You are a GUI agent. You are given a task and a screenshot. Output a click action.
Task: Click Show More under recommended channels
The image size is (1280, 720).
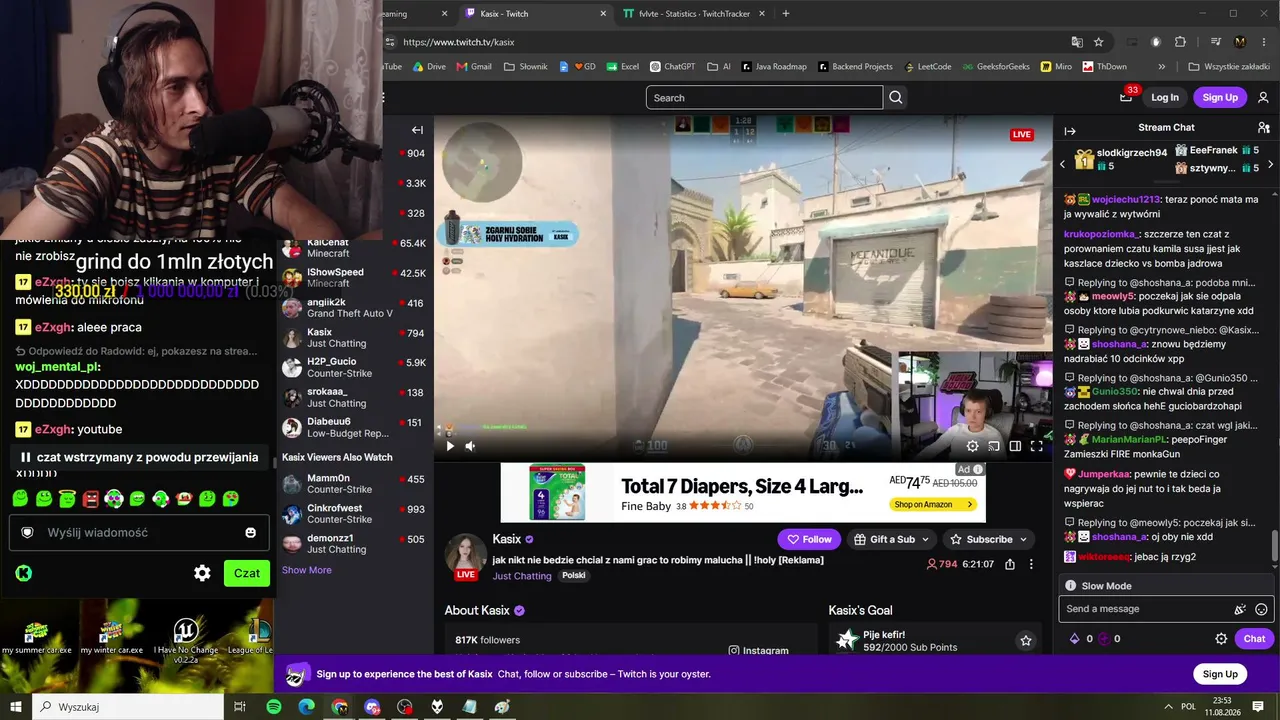click(306, 570)
